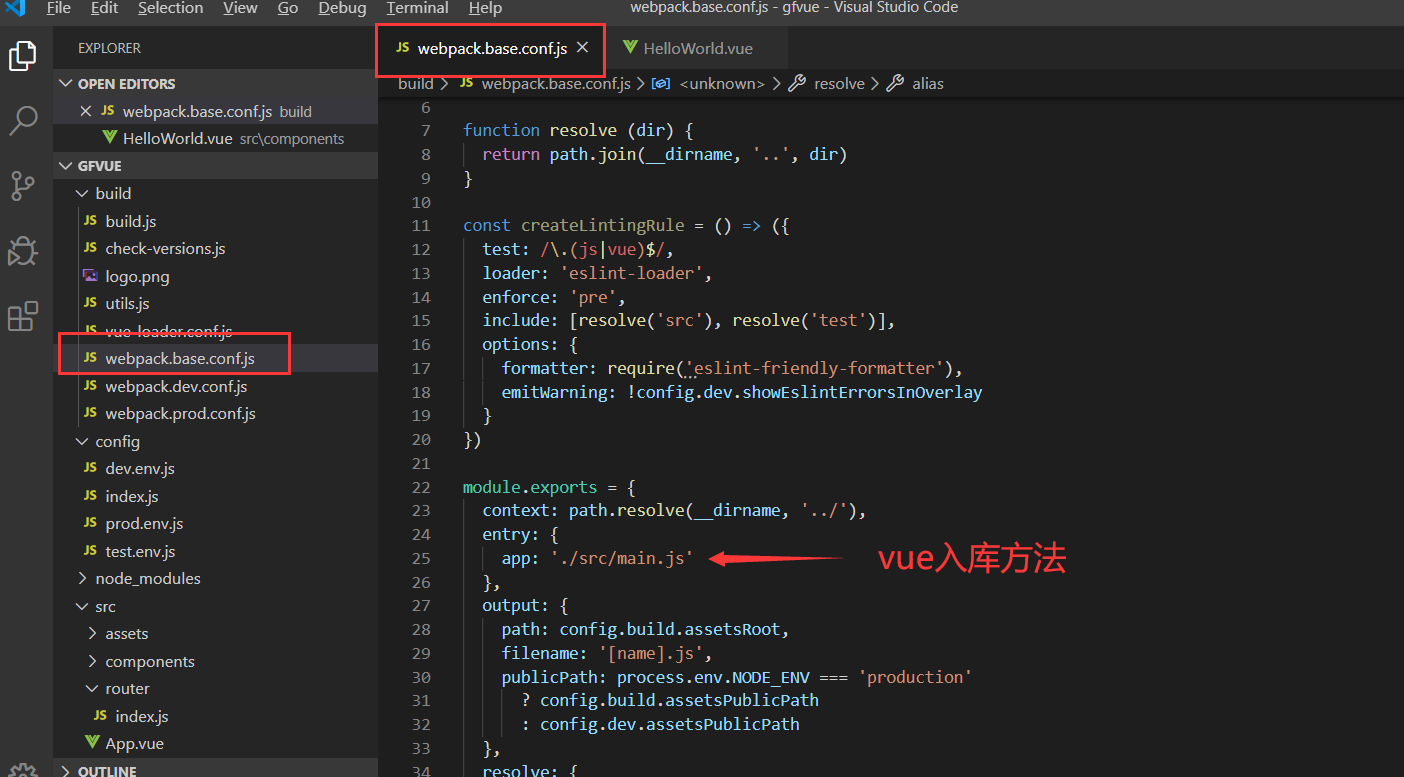The image size is (1404, 777).
Task: Open the Search activity bar icon
Action: pyautogui.click(x=23, y=120)
